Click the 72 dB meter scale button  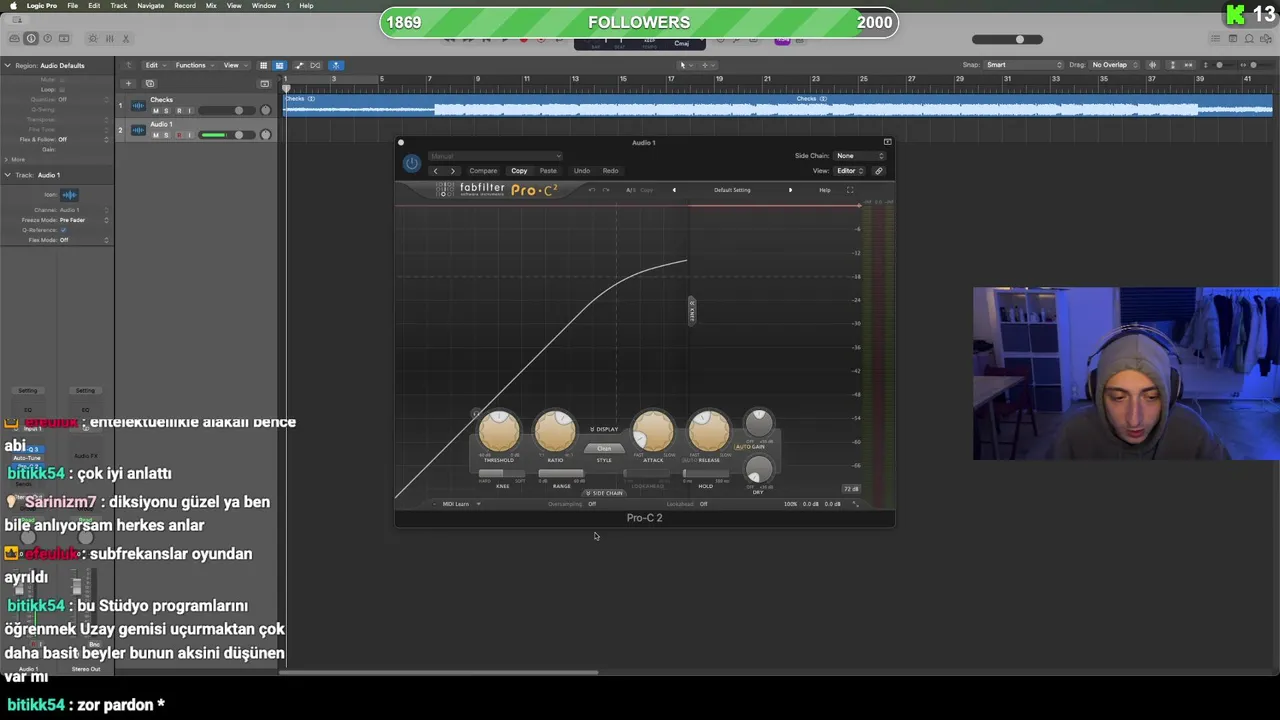(x=851, y=489)
